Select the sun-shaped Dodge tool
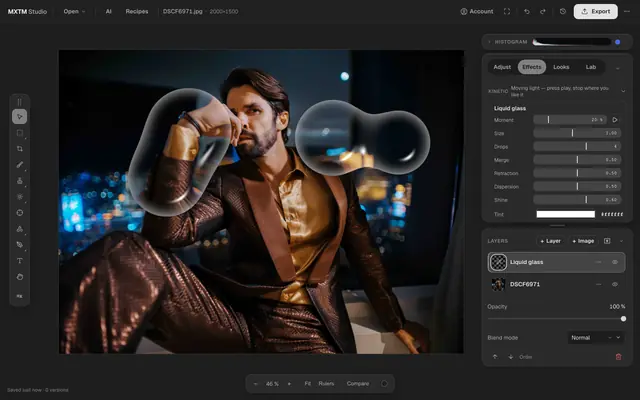Screen dimensions: 640x400 tap(20, 196)
